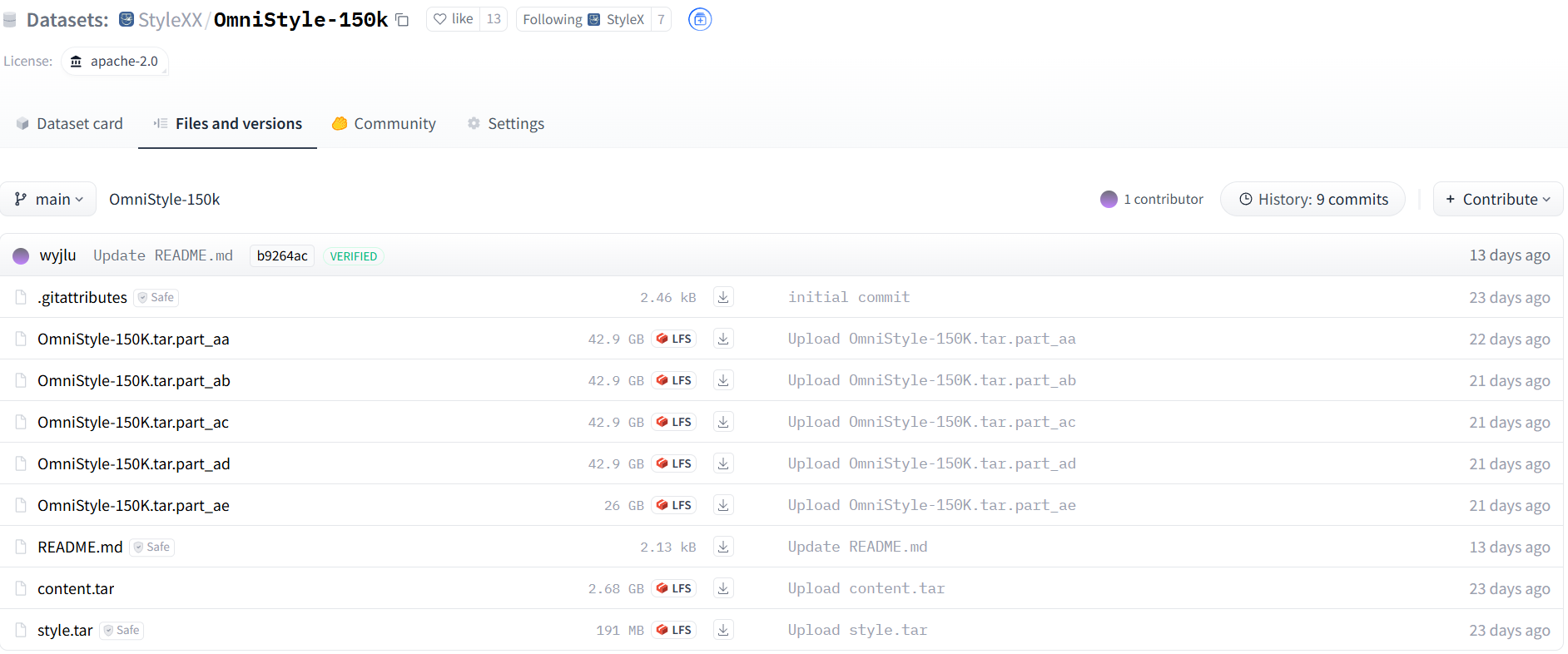The image size is (1568, 654).
Task: Open OmniStyle-150K.tar.part_ad file
Action: pos(134,464)
